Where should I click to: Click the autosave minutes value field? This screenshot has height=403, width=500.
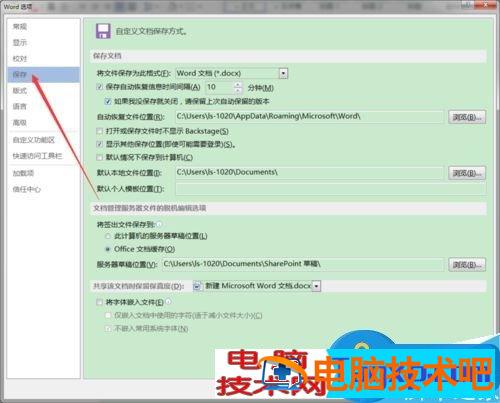click(220, 87)
